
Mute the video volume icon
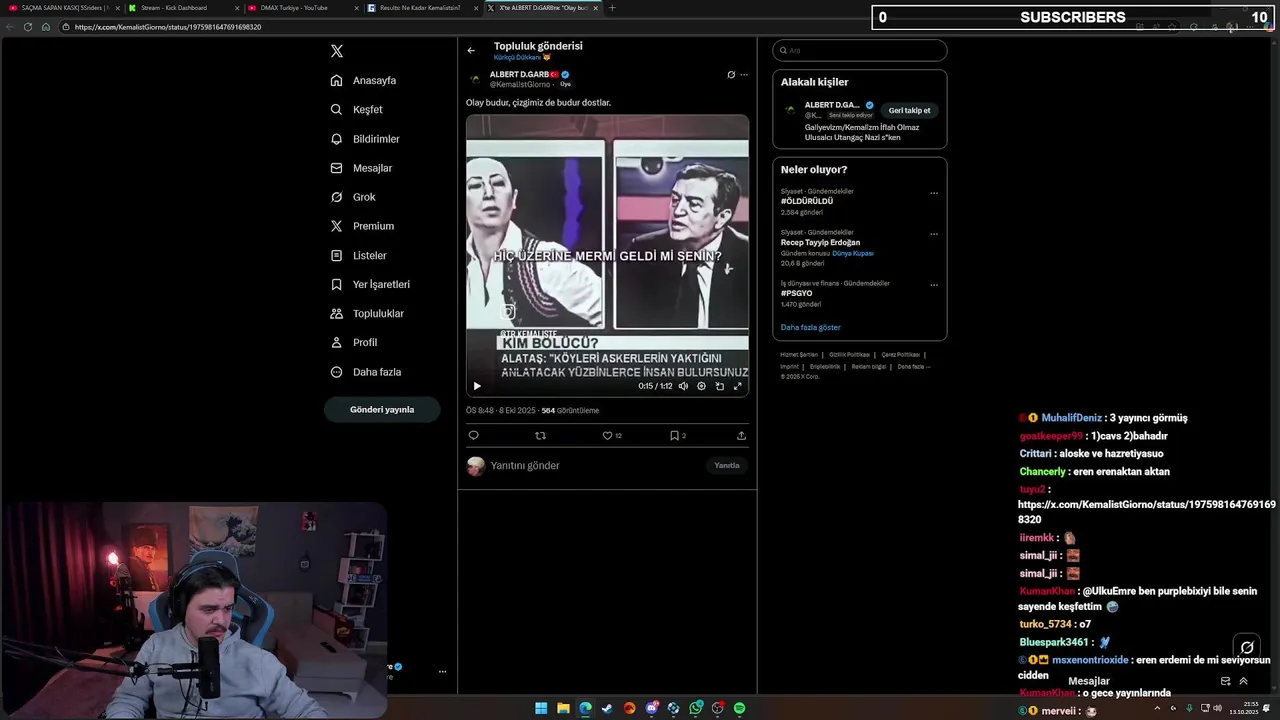pyautogui.click(x=683, y=386)
